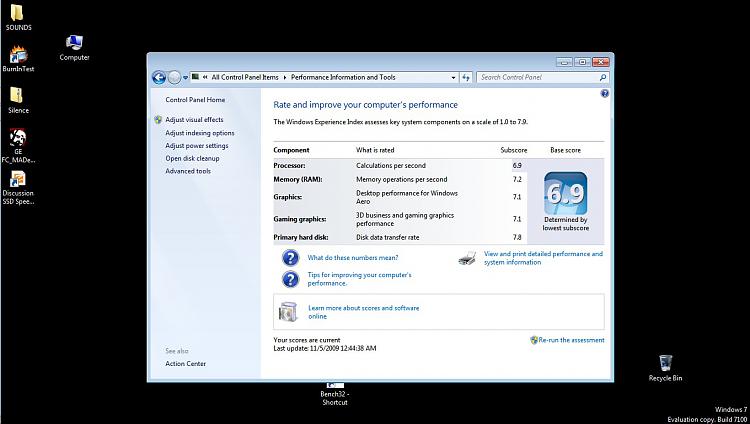This screenshot has width=750, height=424.
Task: Click the search magnifier icon
Action: pyautogui.click(x=603, y=78)
